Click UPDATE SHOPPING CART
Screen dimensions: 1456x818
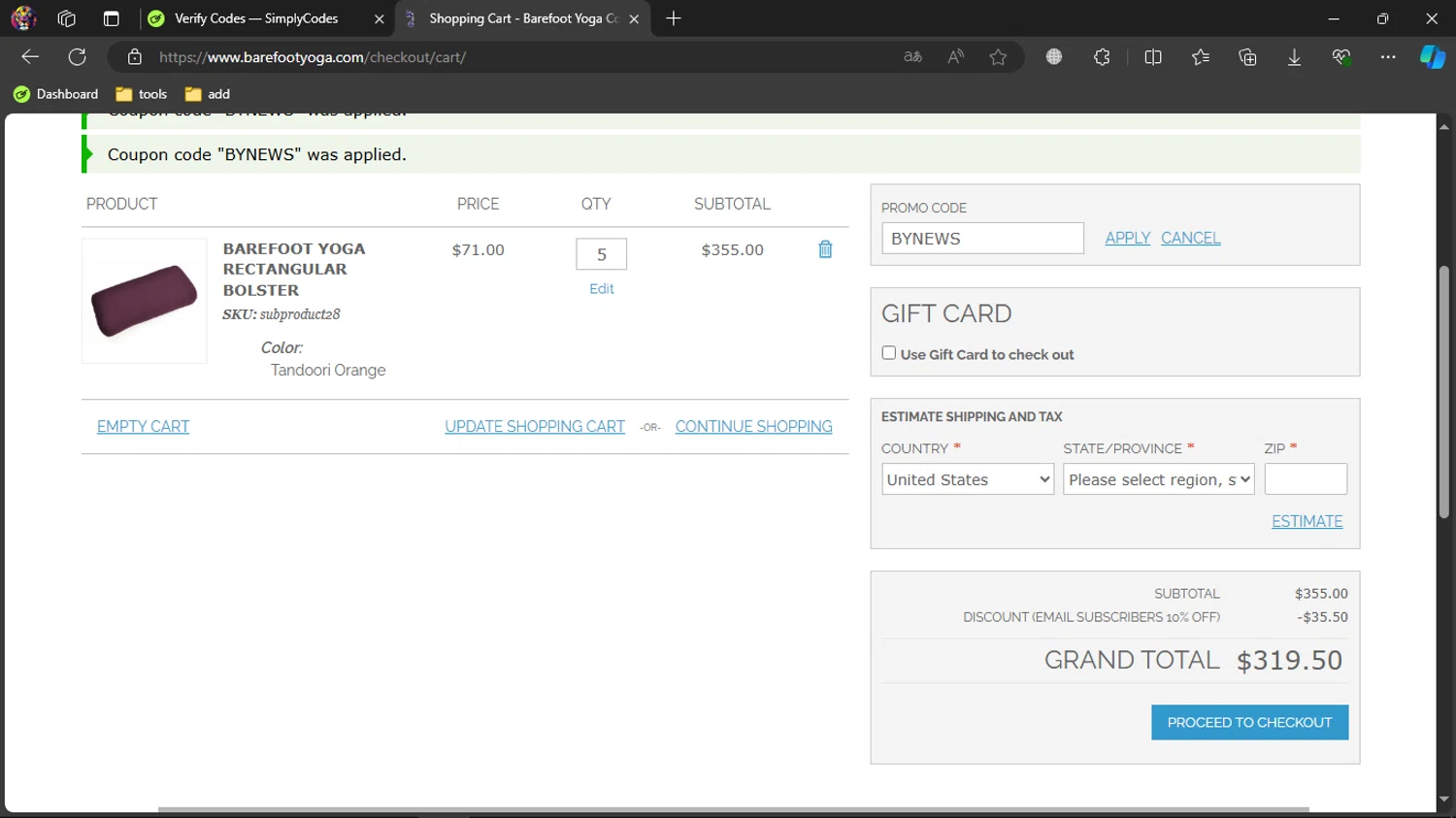point(535,426)
